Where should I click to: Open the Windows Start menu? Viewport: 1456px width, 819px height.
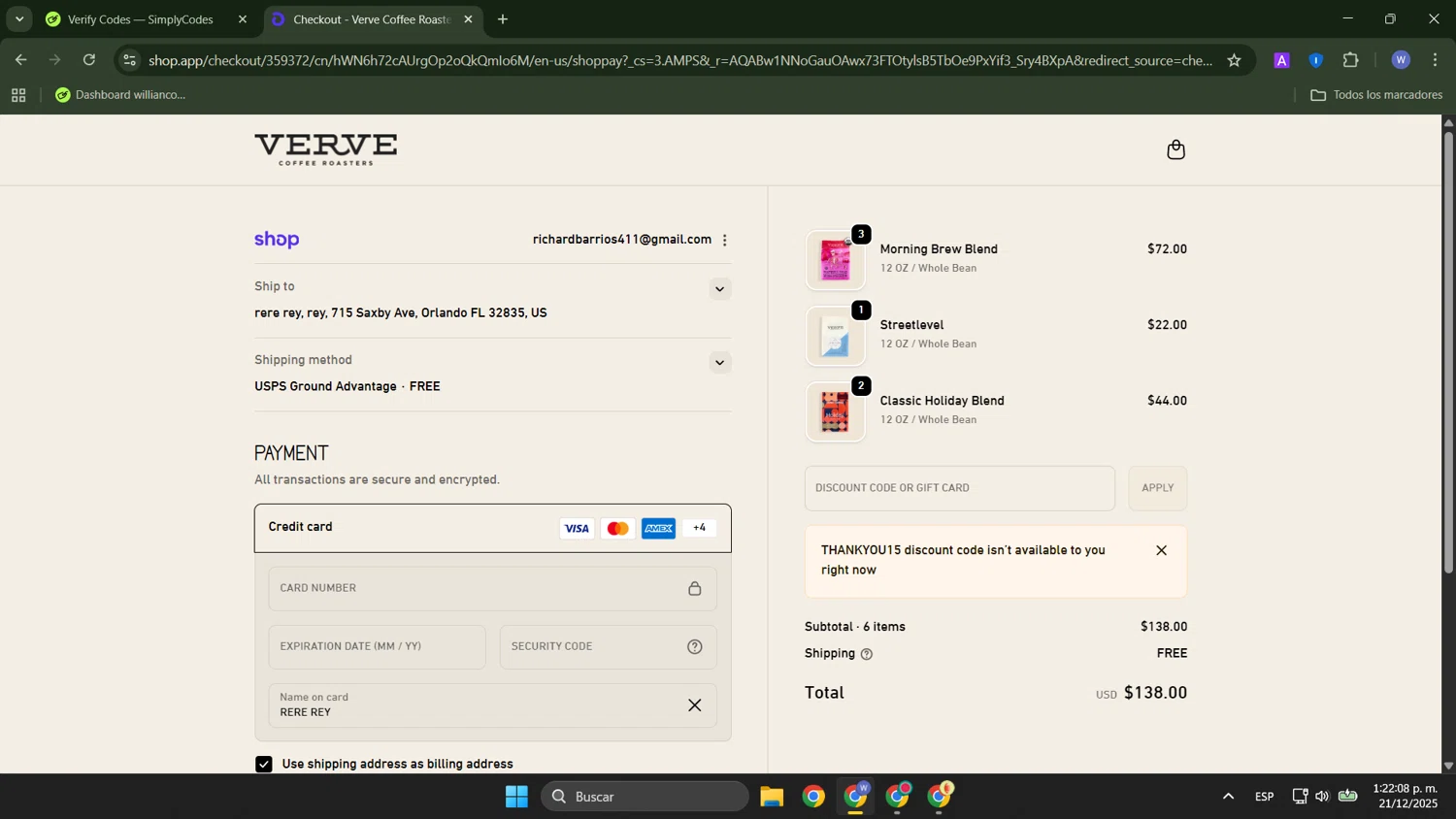point(516,797)
